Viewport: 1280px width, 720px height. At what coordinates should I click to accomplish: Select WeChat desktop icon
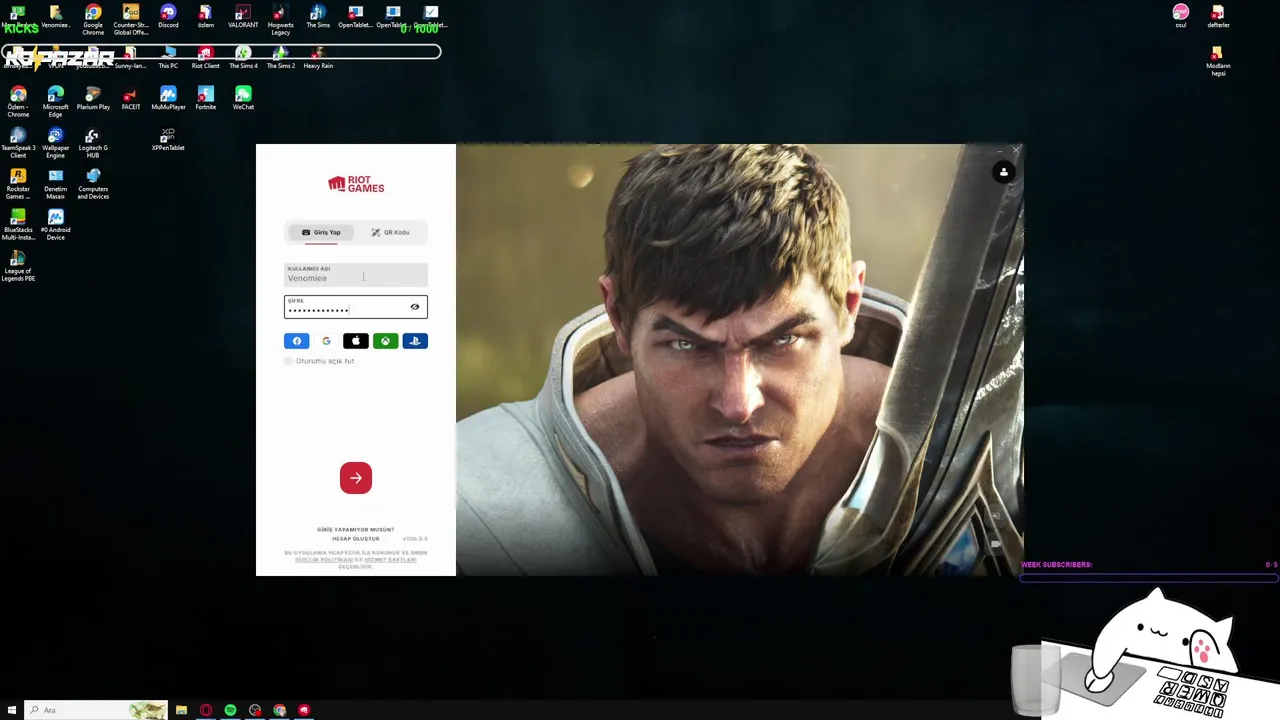243,99
